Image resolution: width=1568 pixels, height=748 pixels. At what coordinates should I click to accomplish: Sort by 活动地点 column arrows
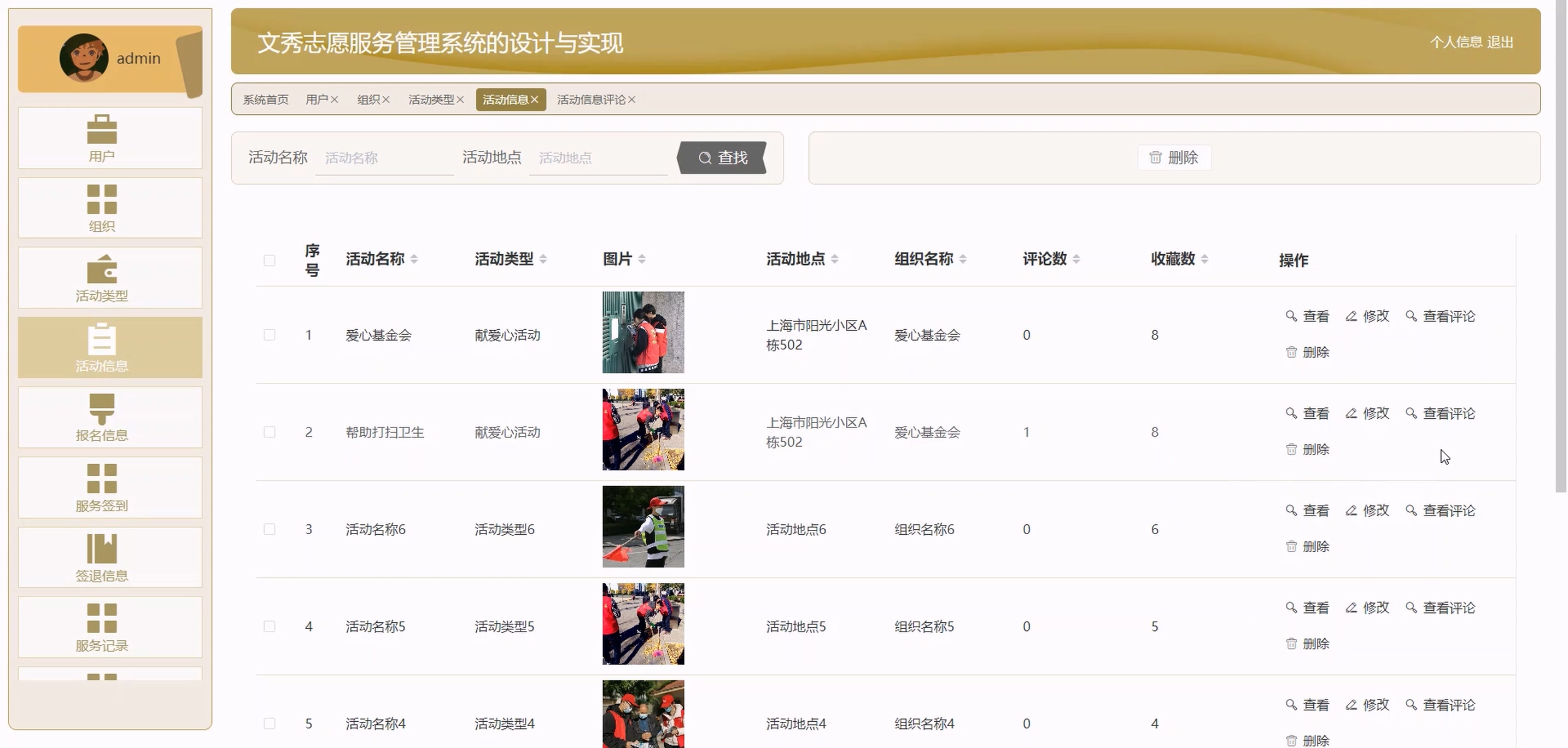(834, 259)
